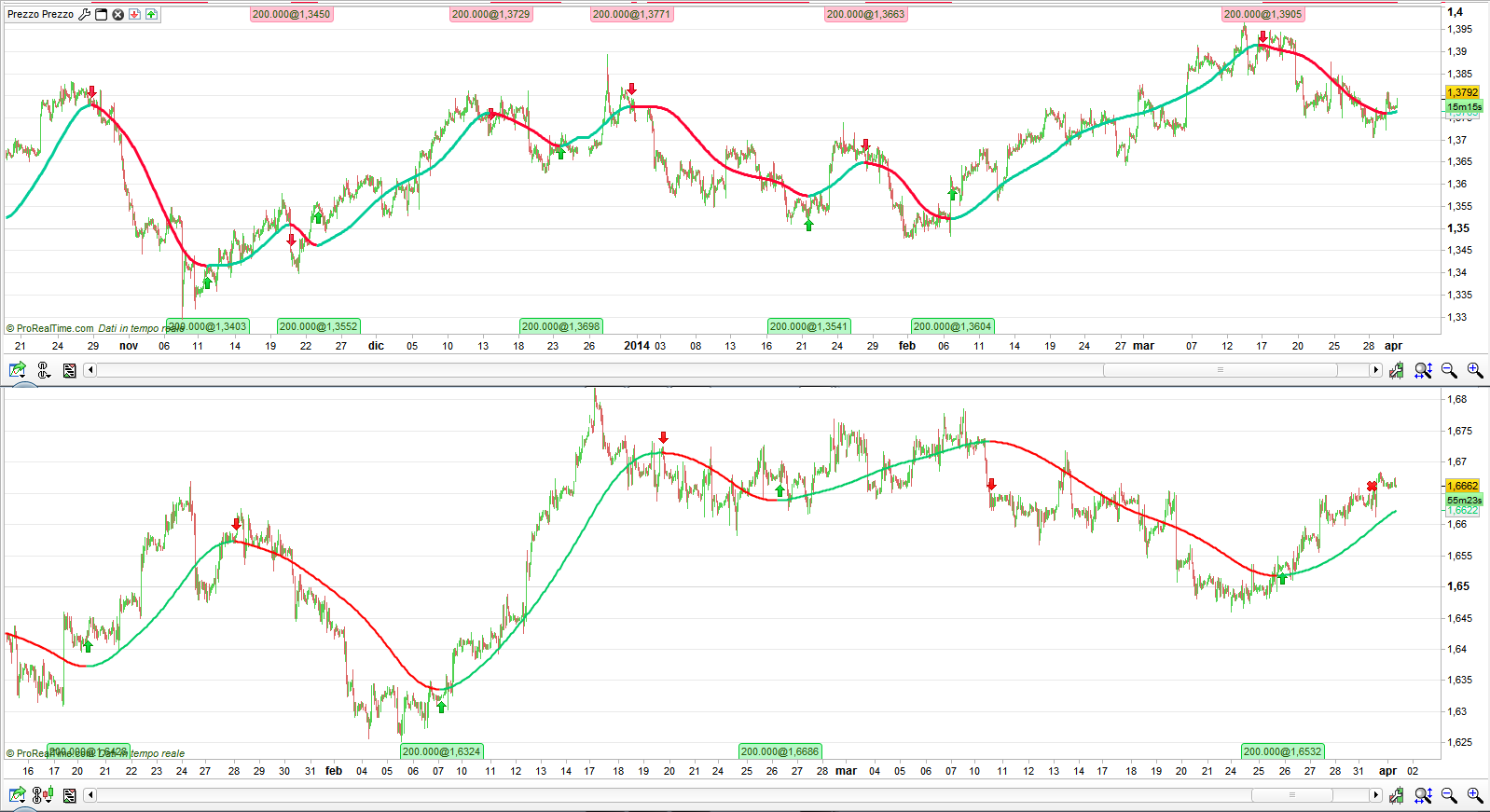This screenshot has width=1490, height=812.
Task: Remove the Prezzo indicator with X icon
Action: coord(118,14)
